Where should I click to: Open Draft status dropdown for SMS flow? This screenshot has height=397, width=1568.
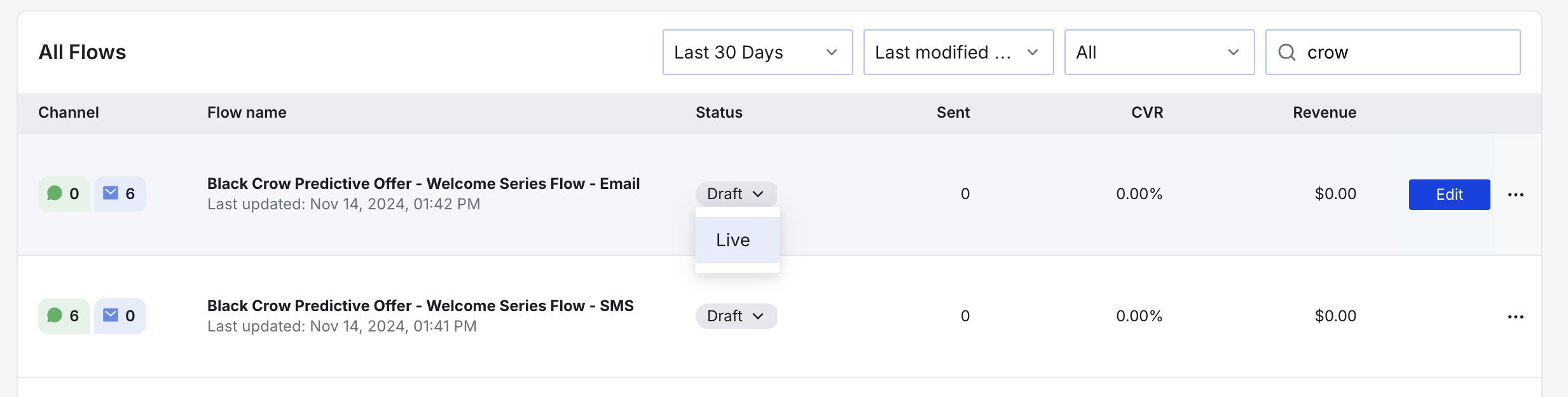point(736,316)
